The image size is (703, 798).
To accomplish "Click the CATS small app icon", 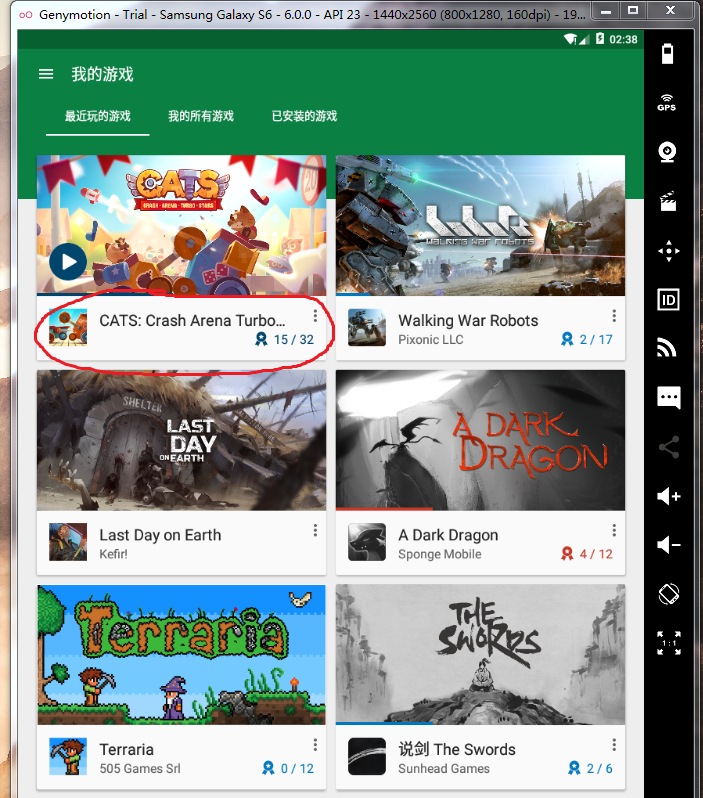I will [68, 327].
